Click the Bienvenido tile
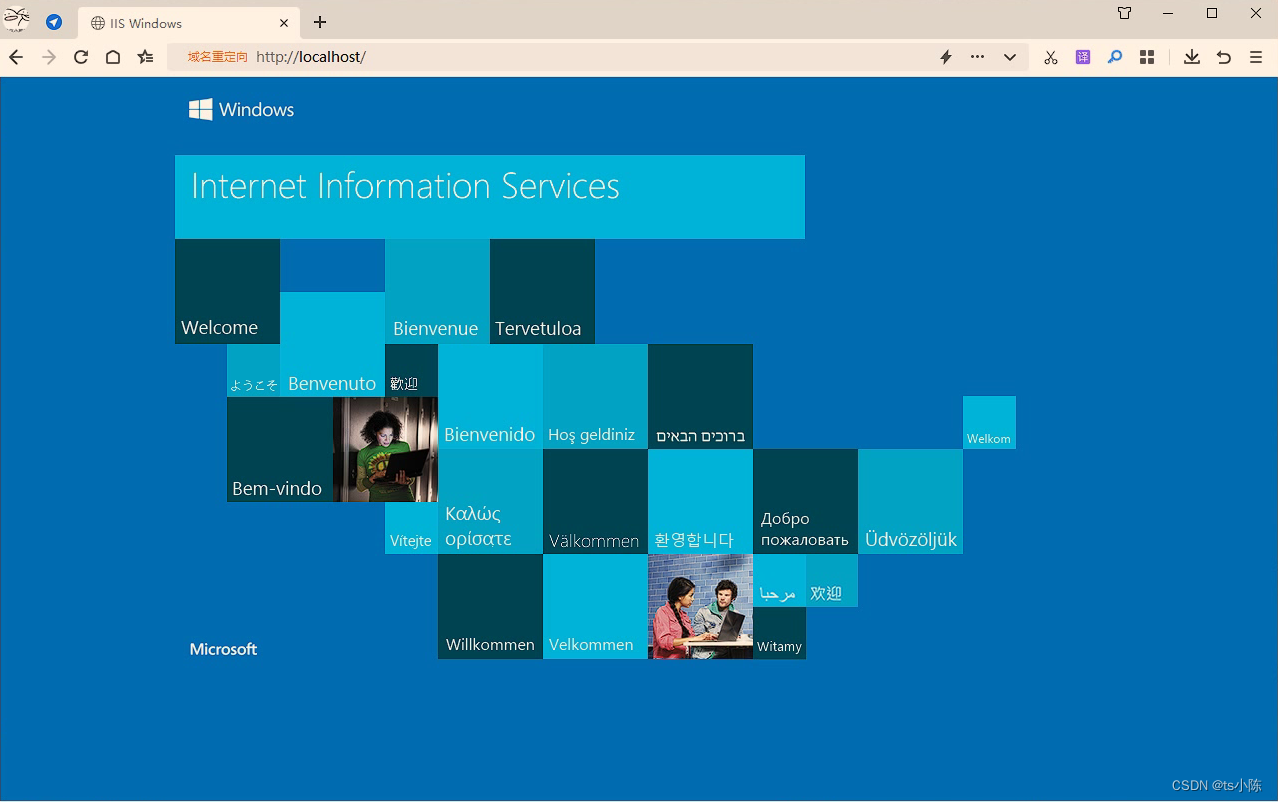The height and width of the screenshot is (802, 1278). [490, 396]
